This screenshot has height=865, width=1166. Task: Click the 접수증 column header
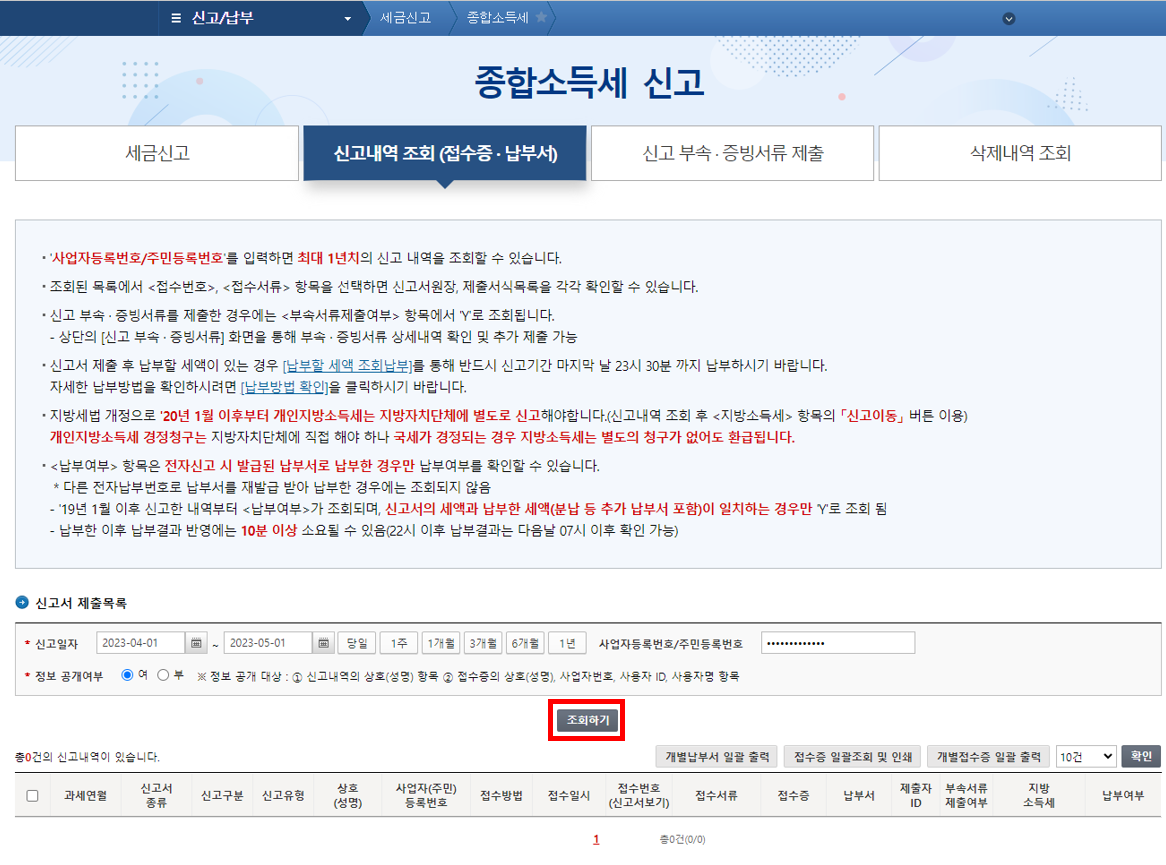pyautogui.click(x=793, y=796)
